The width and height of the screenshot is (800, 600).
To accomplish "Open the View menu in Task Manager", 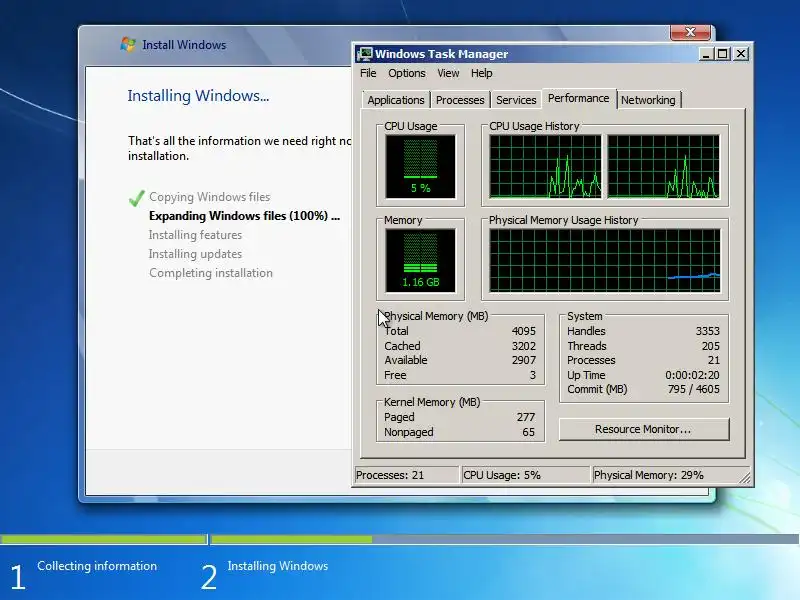I will (448, 73).
